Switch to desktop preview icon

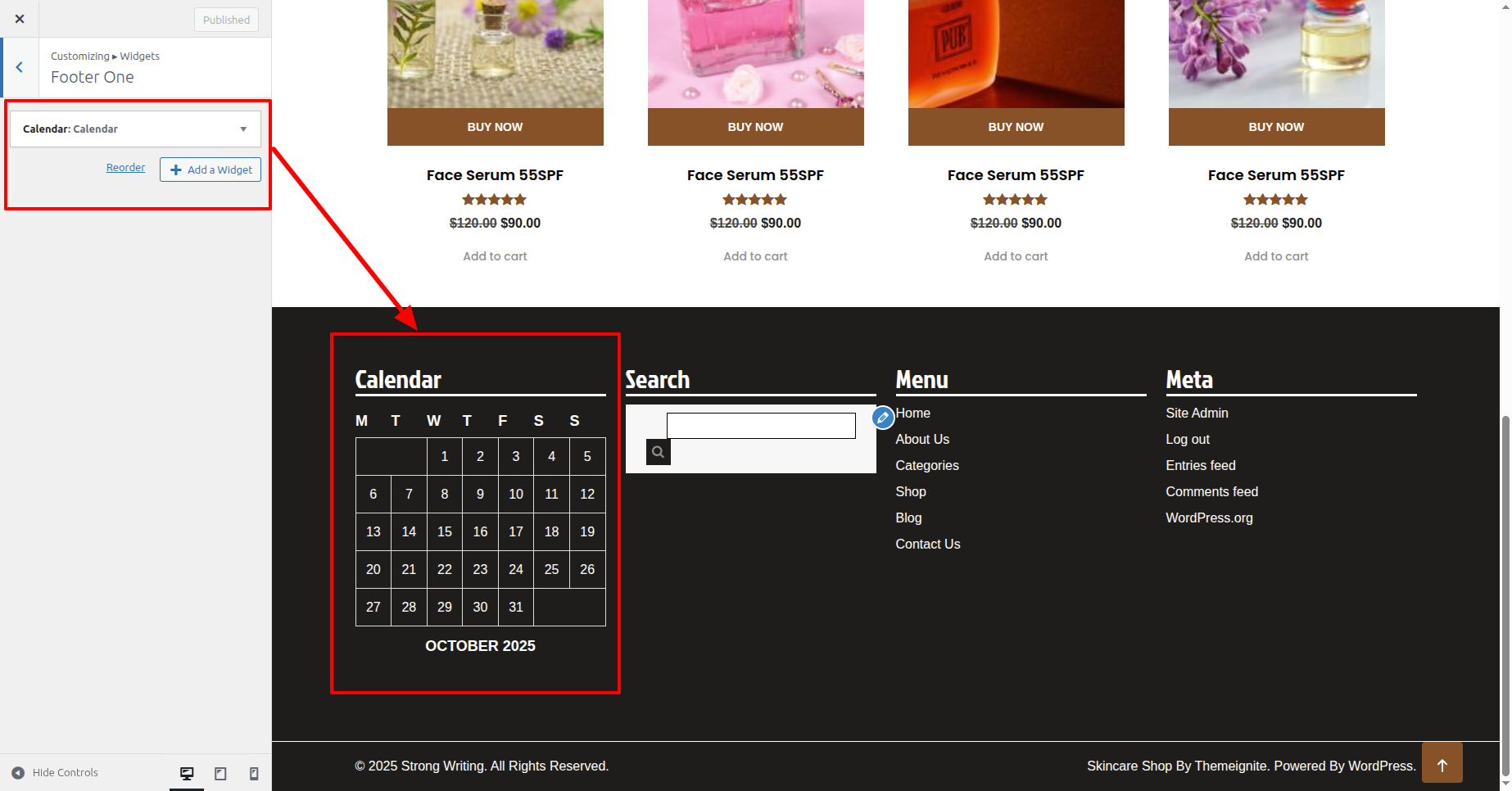click(187, 773)
